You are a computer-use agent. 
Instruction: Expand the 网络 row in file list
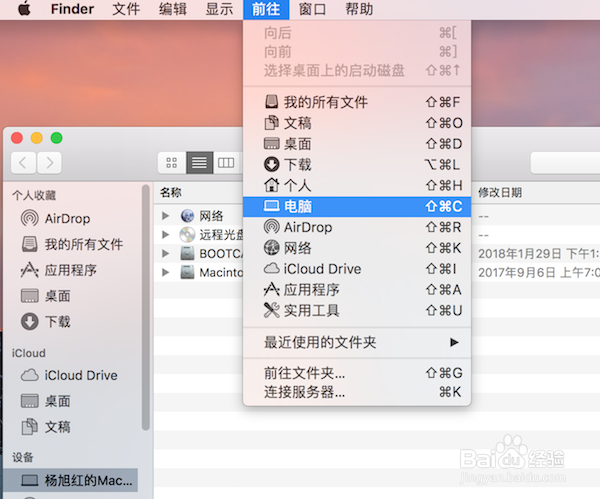[165, 216]
